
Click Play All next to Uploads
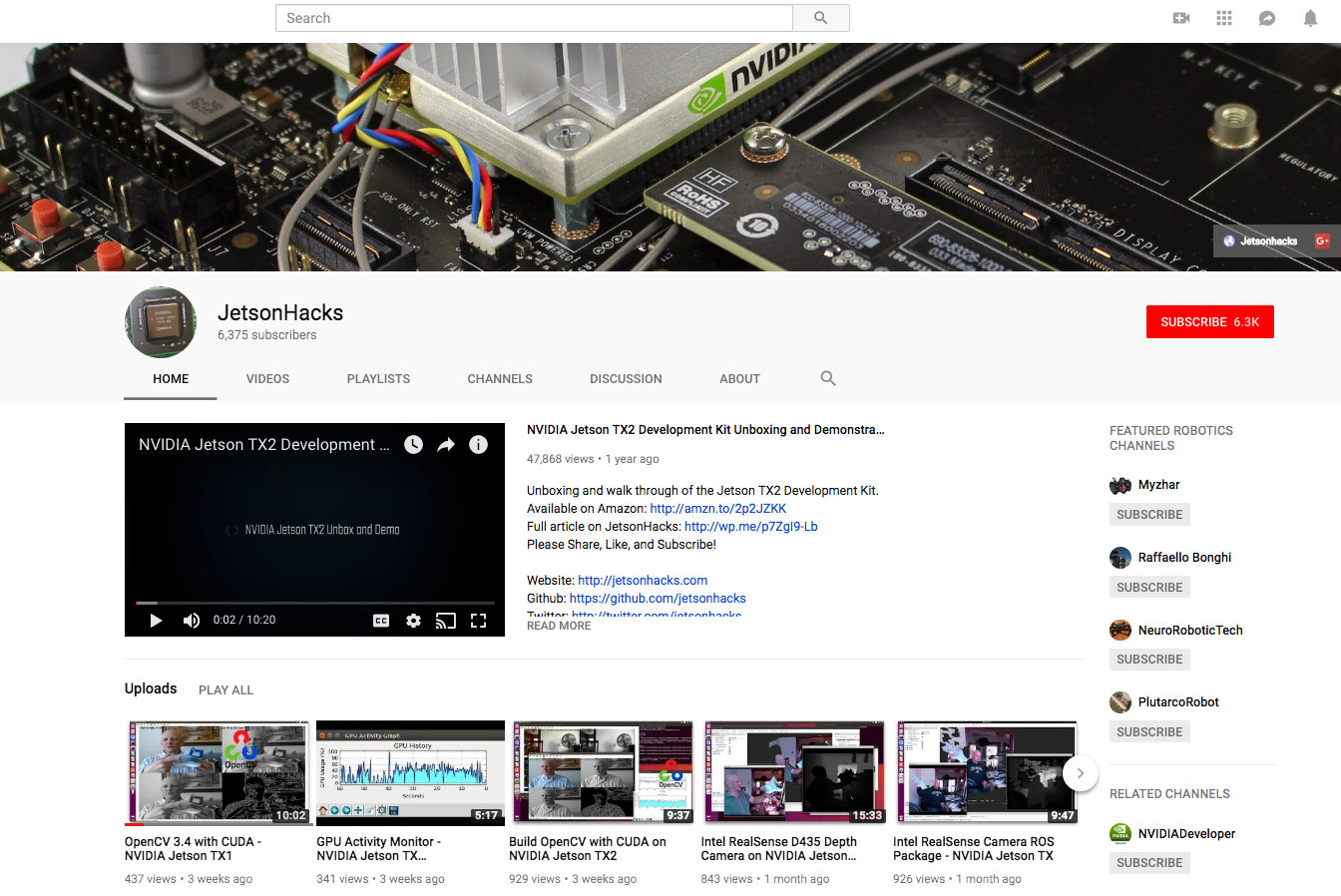pyautogui.click(x=226, y=690)
